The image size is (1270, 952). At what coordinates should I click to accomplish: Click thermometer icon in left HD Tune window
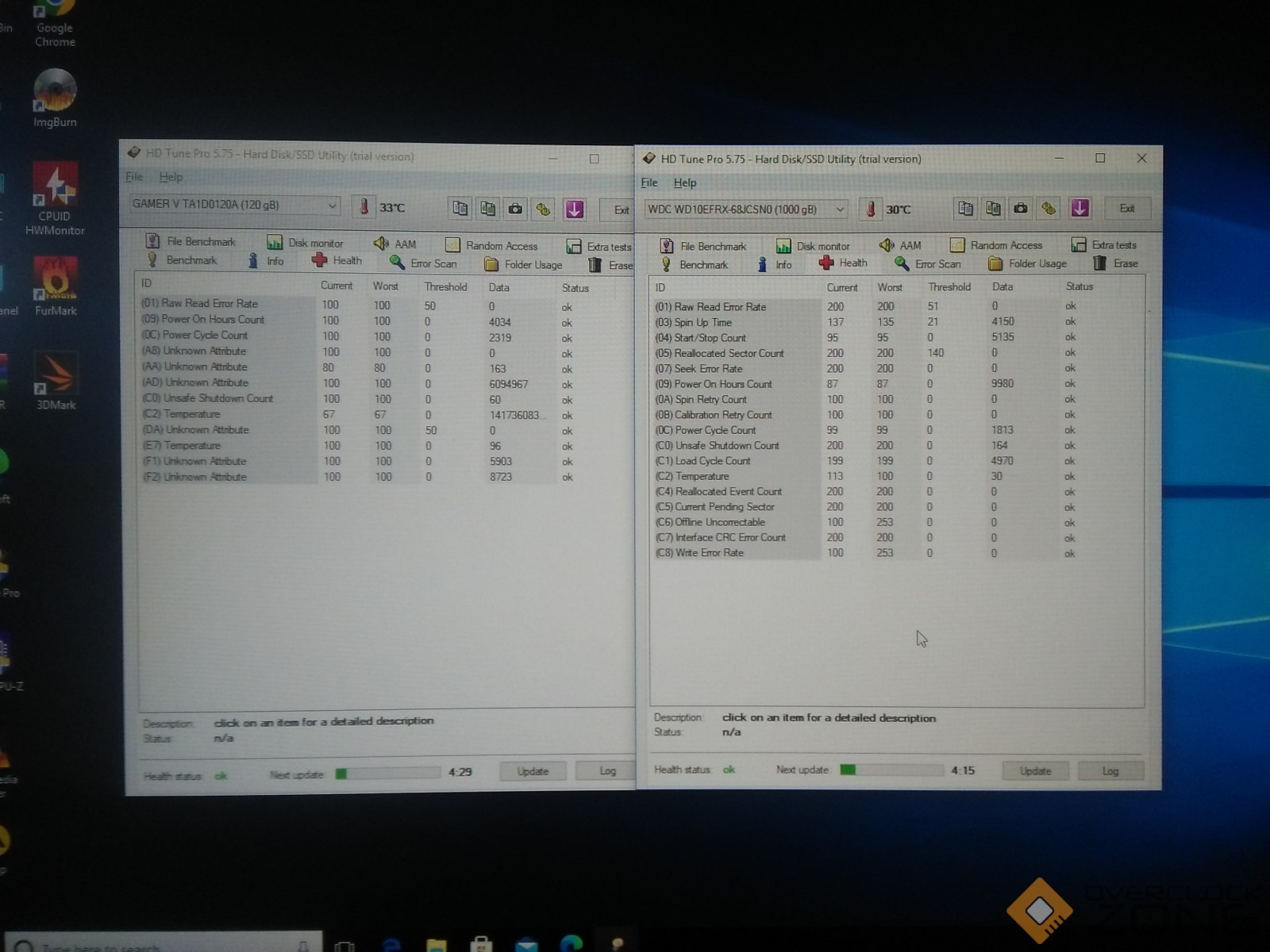(x=364, y=207)
